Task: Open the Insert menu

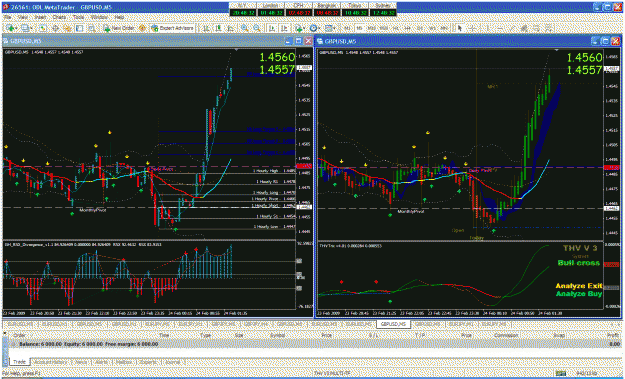Action: (40, 18)
